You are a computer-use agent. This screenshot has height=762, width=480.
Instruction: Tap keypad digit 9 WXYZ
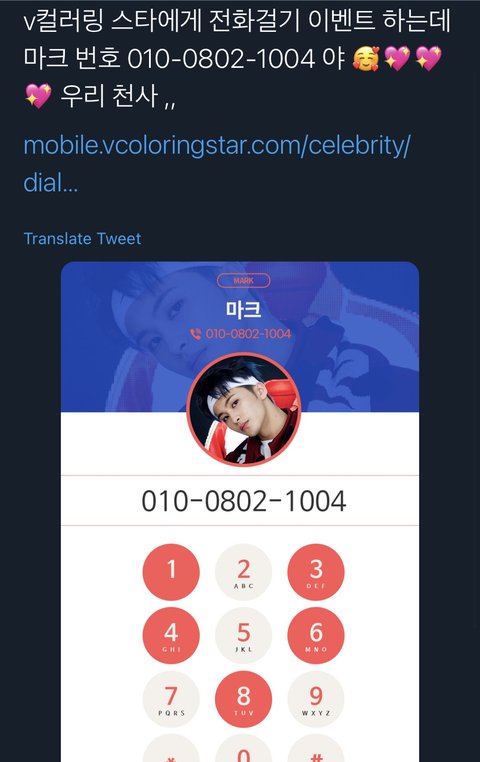click(316, 699)
